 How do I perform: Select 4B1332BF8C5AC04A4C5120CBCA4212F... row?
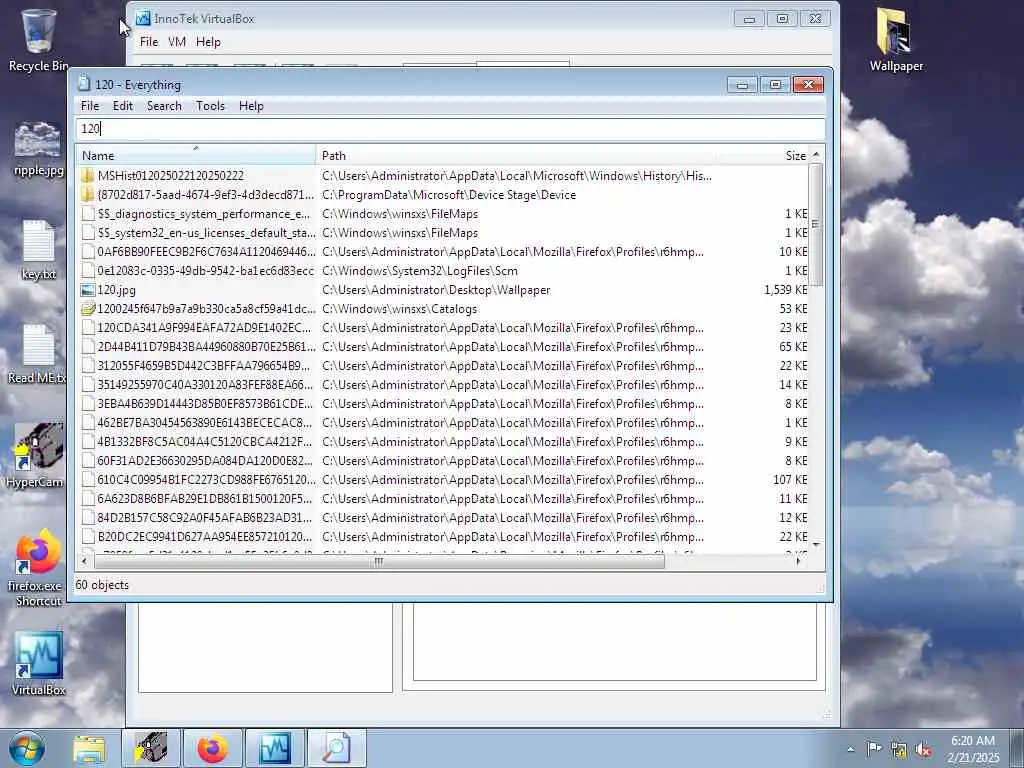point(443,441)
